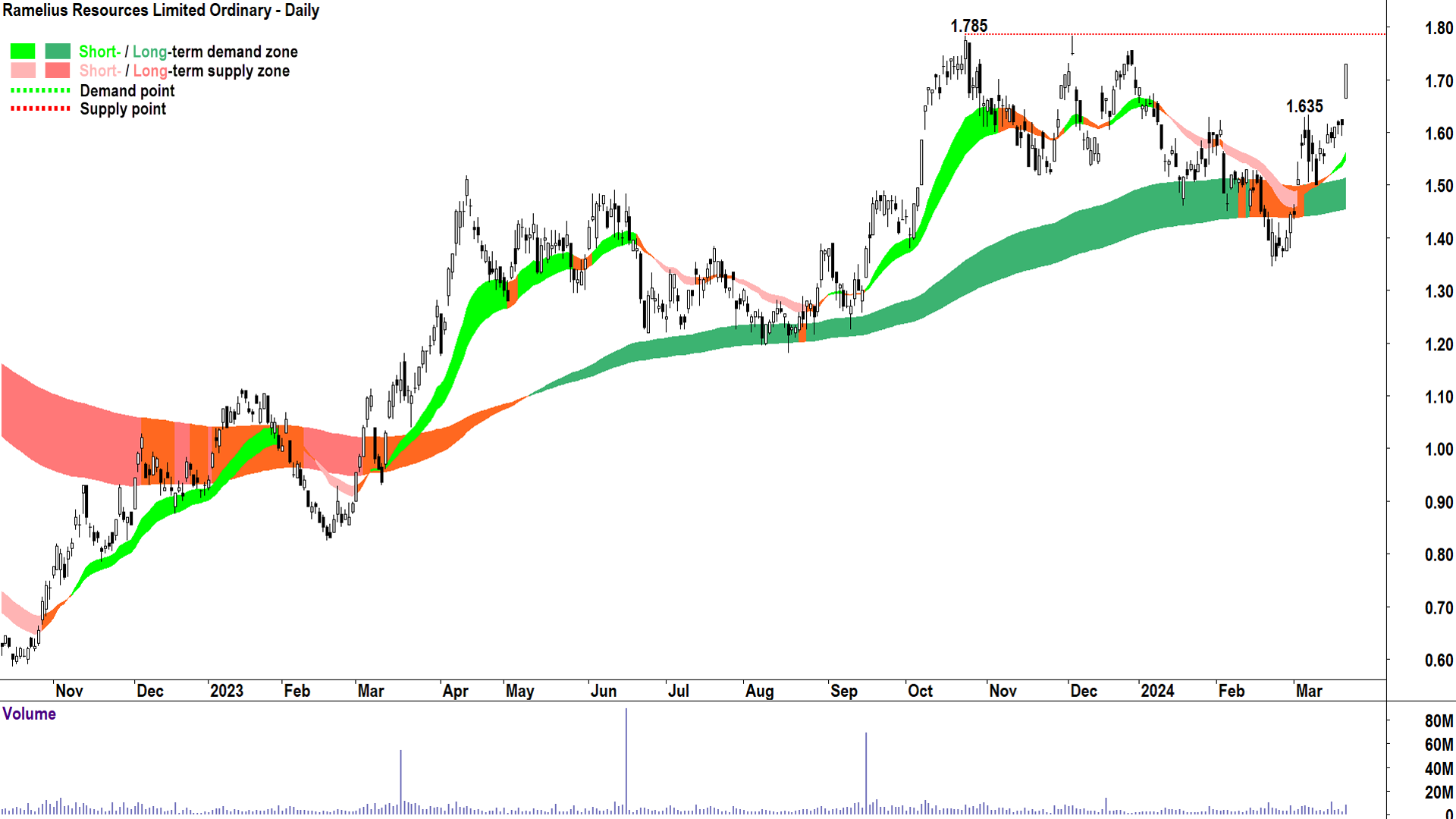Screen dimensions: 1456x819
Task: Click the 1.00 price axis label
Action: point(1438,450)
